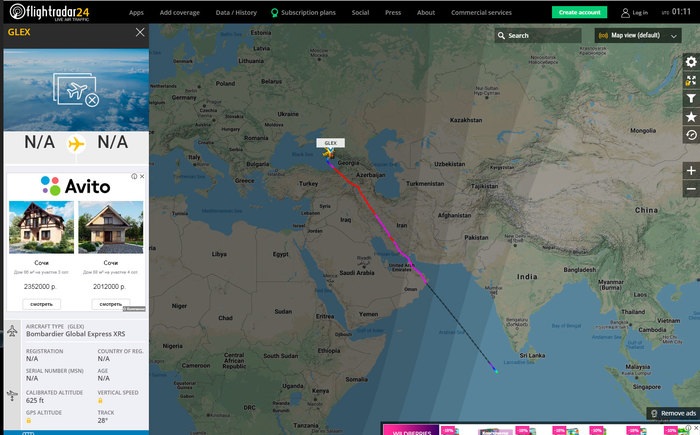
Task: Click the no-photo aircraft thumbnail image
Action: coord(76,90)
